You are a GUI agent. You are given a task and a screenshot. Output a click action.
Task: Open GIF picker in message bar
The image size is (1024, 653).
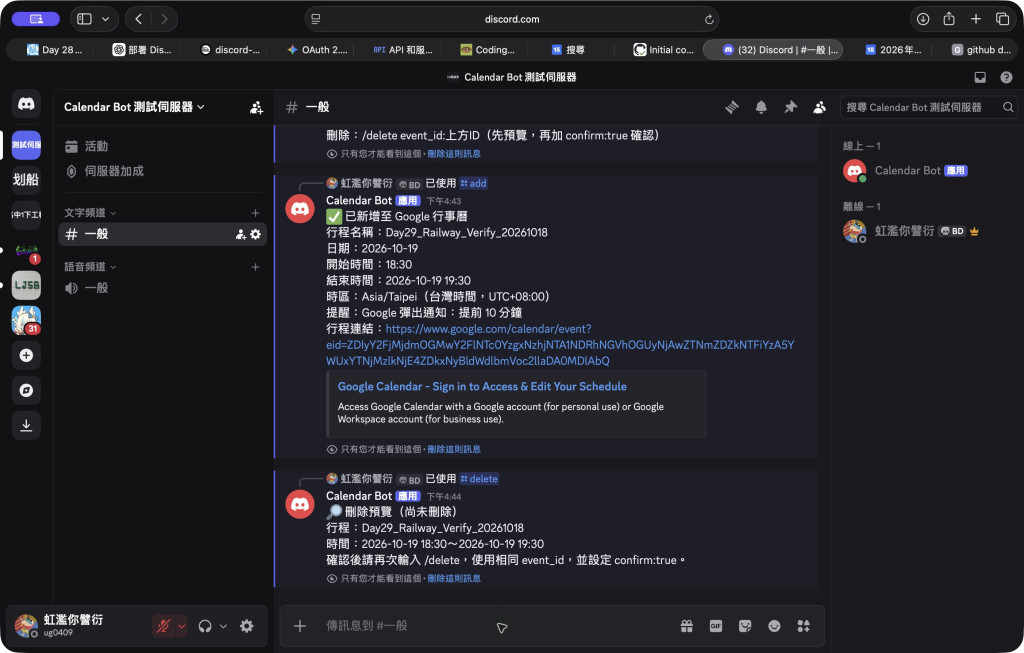[716, 626]
